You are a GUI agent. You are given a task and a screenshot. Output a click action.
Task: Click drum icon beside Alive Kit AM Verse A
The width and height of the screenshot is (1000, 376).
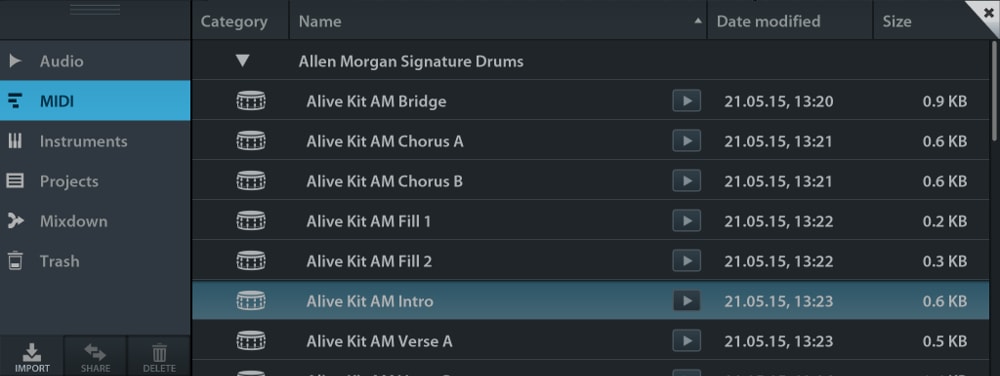[x=251, y=341]
